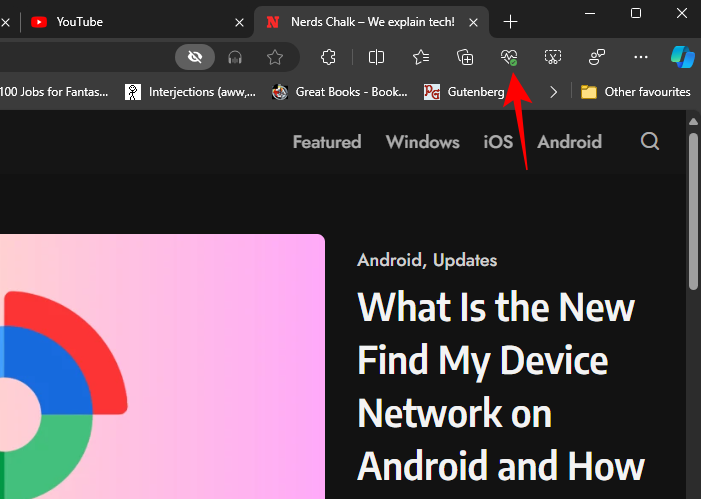This screenshot has height=499, width=701.
Task: Open the Extensions puzzle icon
Action: pyautogui.click(x=328, y=57)
